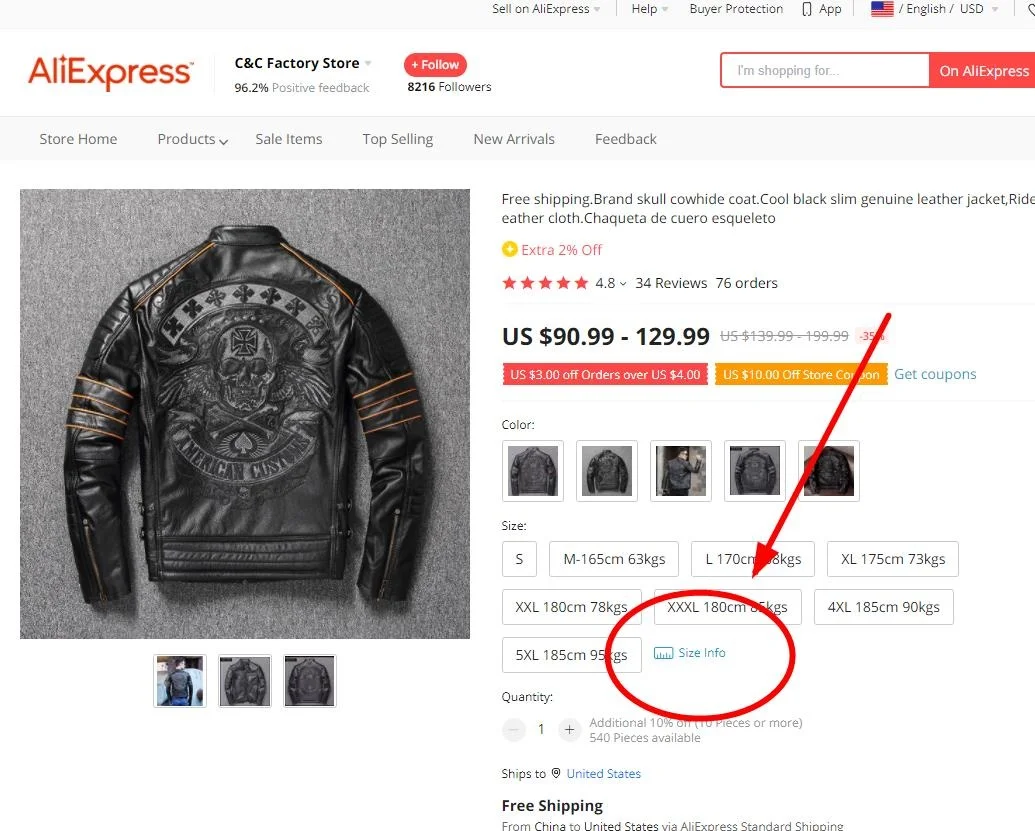Screen dimensions: 1035x831
Task: Click the search input field
Action: coord(825,71)
